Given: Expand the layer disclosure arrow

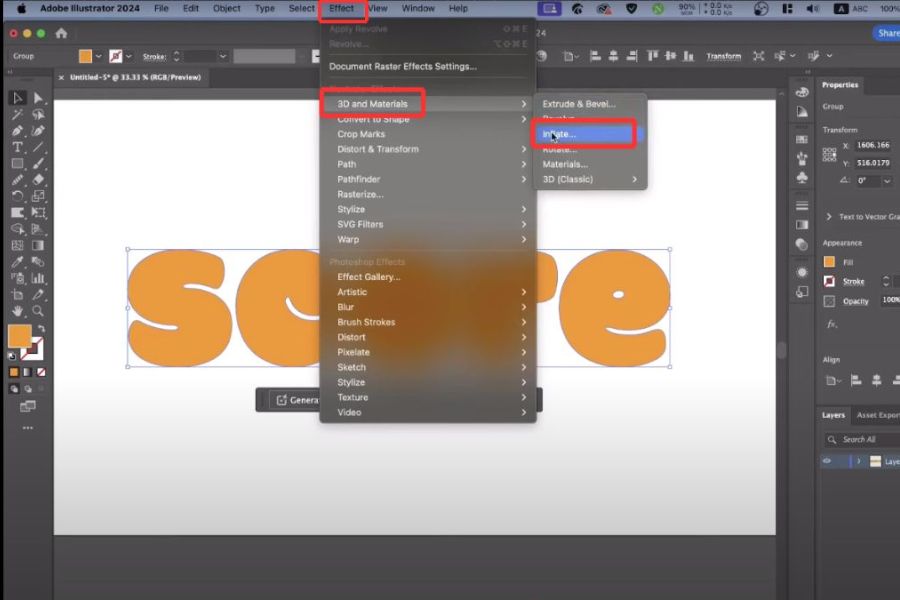Looking at the screenshot, I should coord(858,461).
